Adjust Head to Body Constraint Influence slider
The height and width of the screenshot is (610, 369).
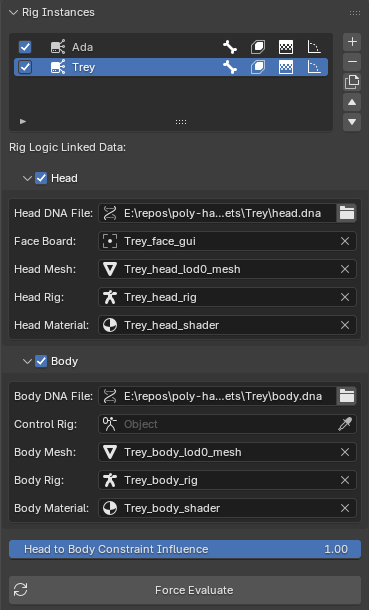point(185,549)
